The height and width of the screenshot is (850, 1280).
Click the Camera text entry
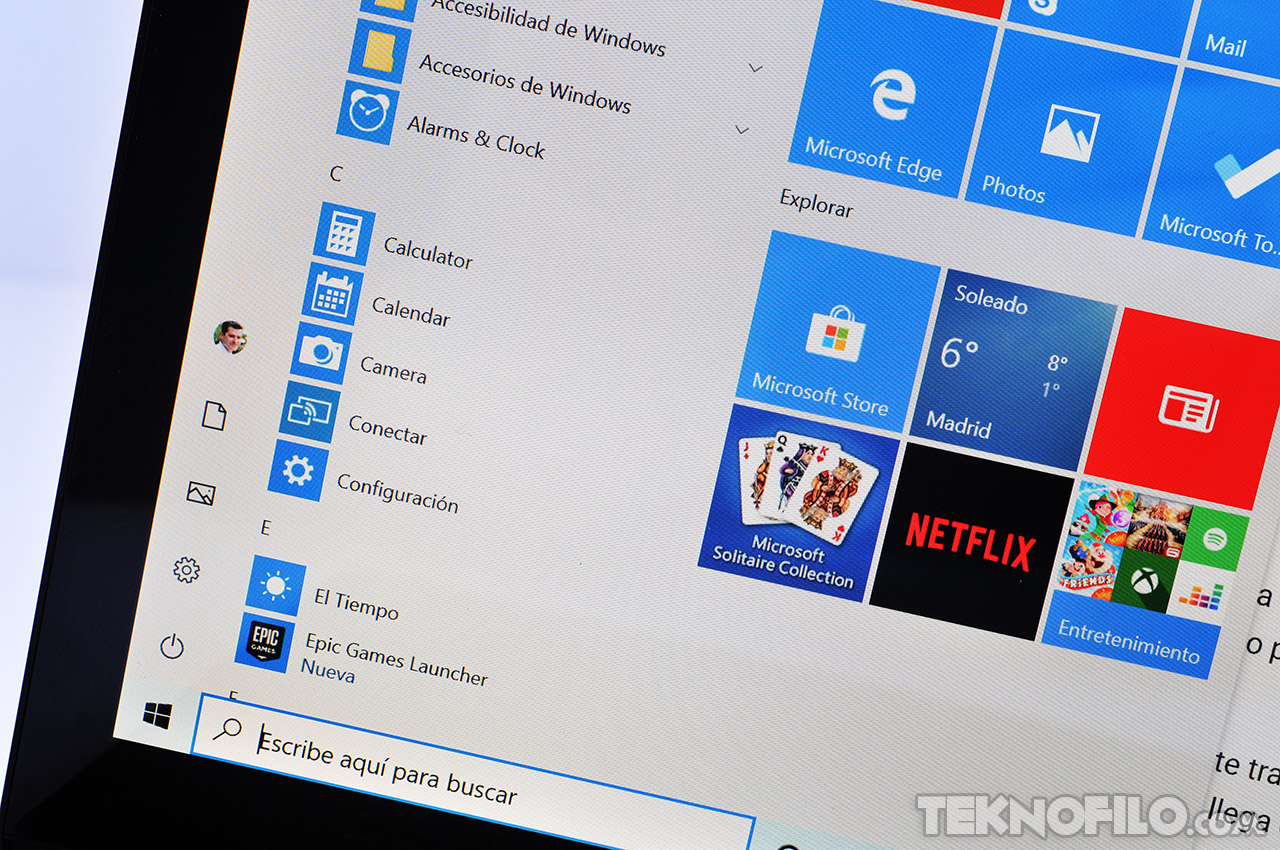tap(393, 369)
